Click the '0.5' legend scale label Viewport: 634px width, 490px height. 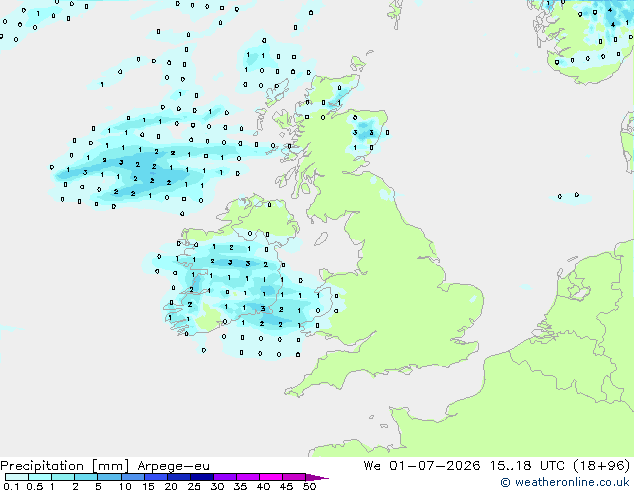click(x=34, y=486)
